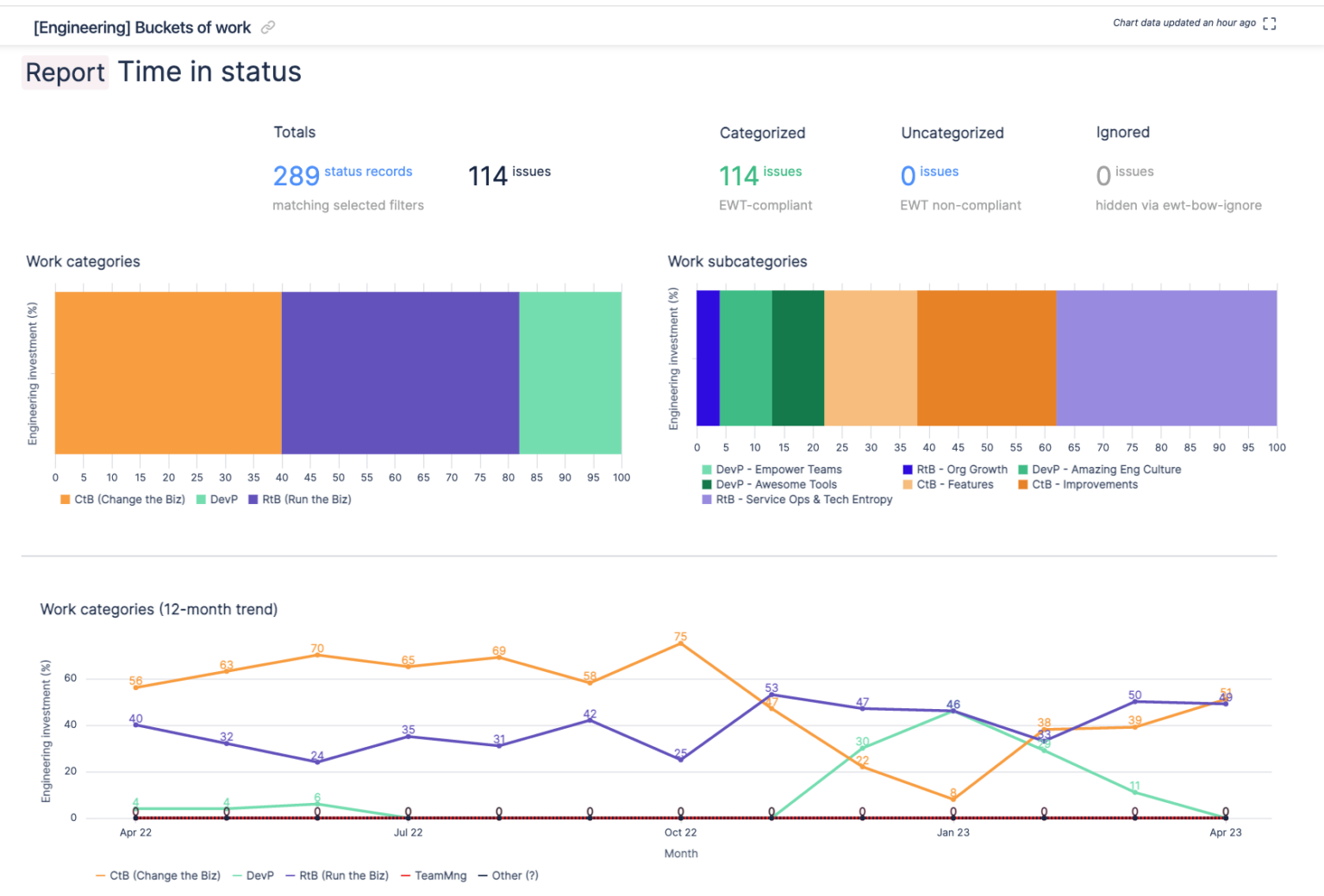Click the purple RtB segment in Work categories bar

pyautogui.click(x=399, y=372)
